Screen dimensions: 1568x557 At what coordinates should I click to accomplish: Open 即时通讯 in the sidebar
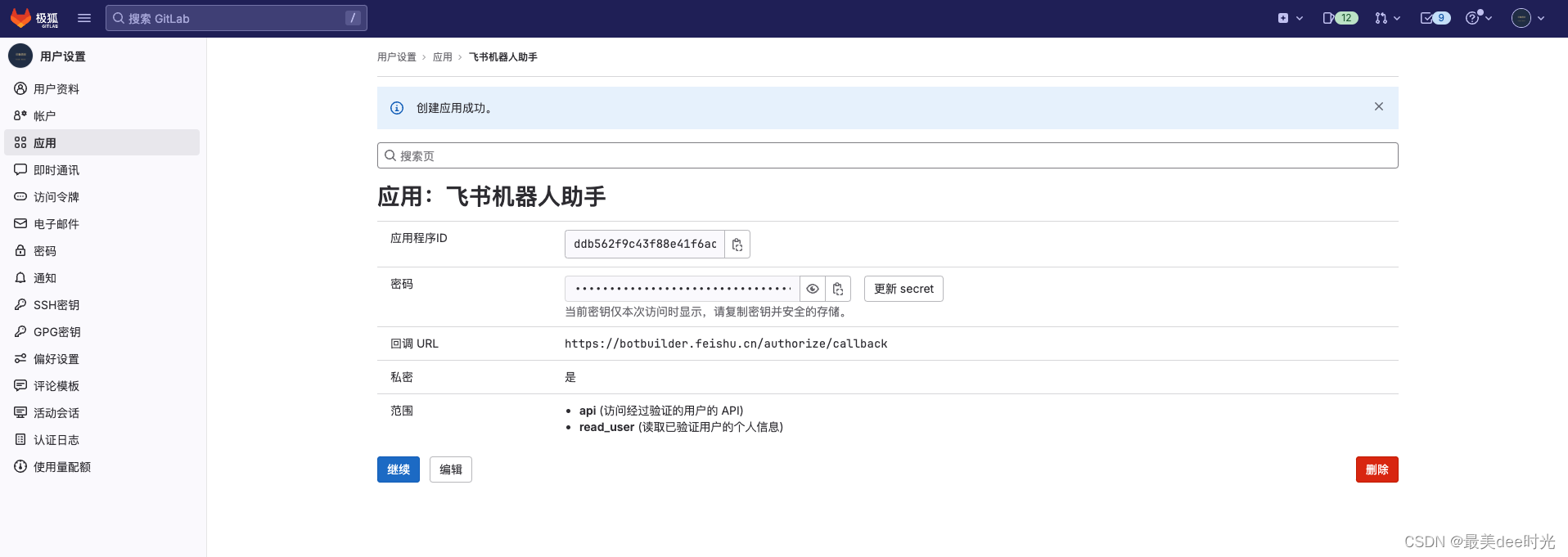pos(102,169)
